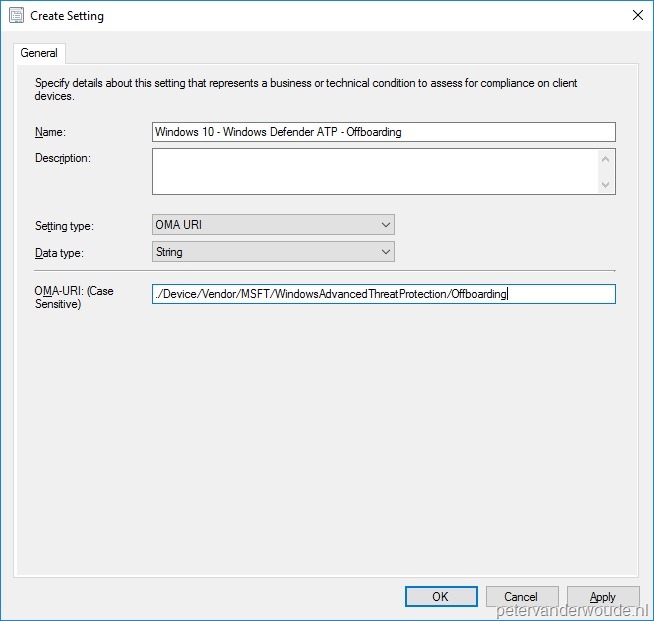
Task: Open the Setting type dropdown
Action: 273,225
